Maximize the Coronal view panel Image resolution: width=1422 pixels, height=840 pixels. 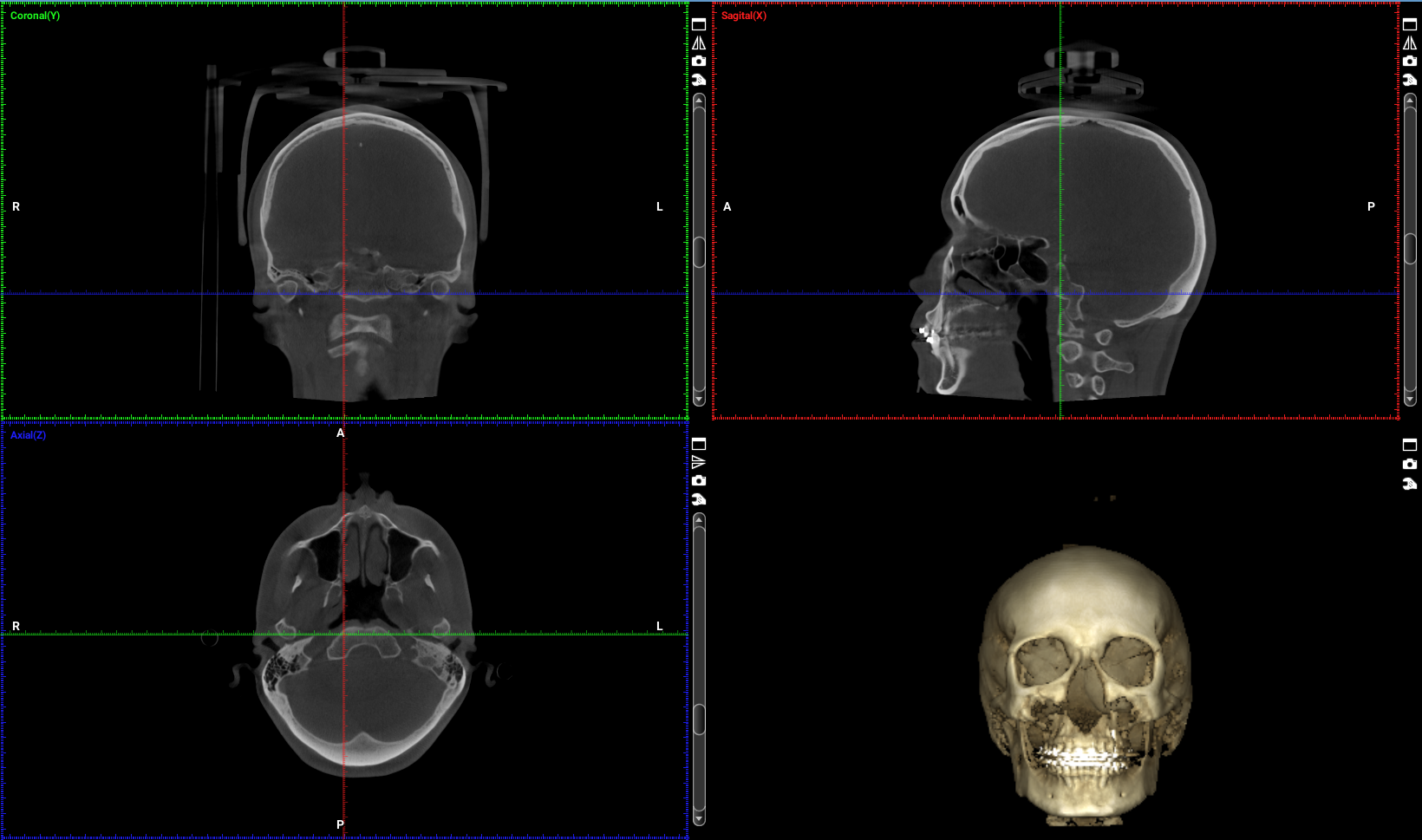[x=699, y=24]
